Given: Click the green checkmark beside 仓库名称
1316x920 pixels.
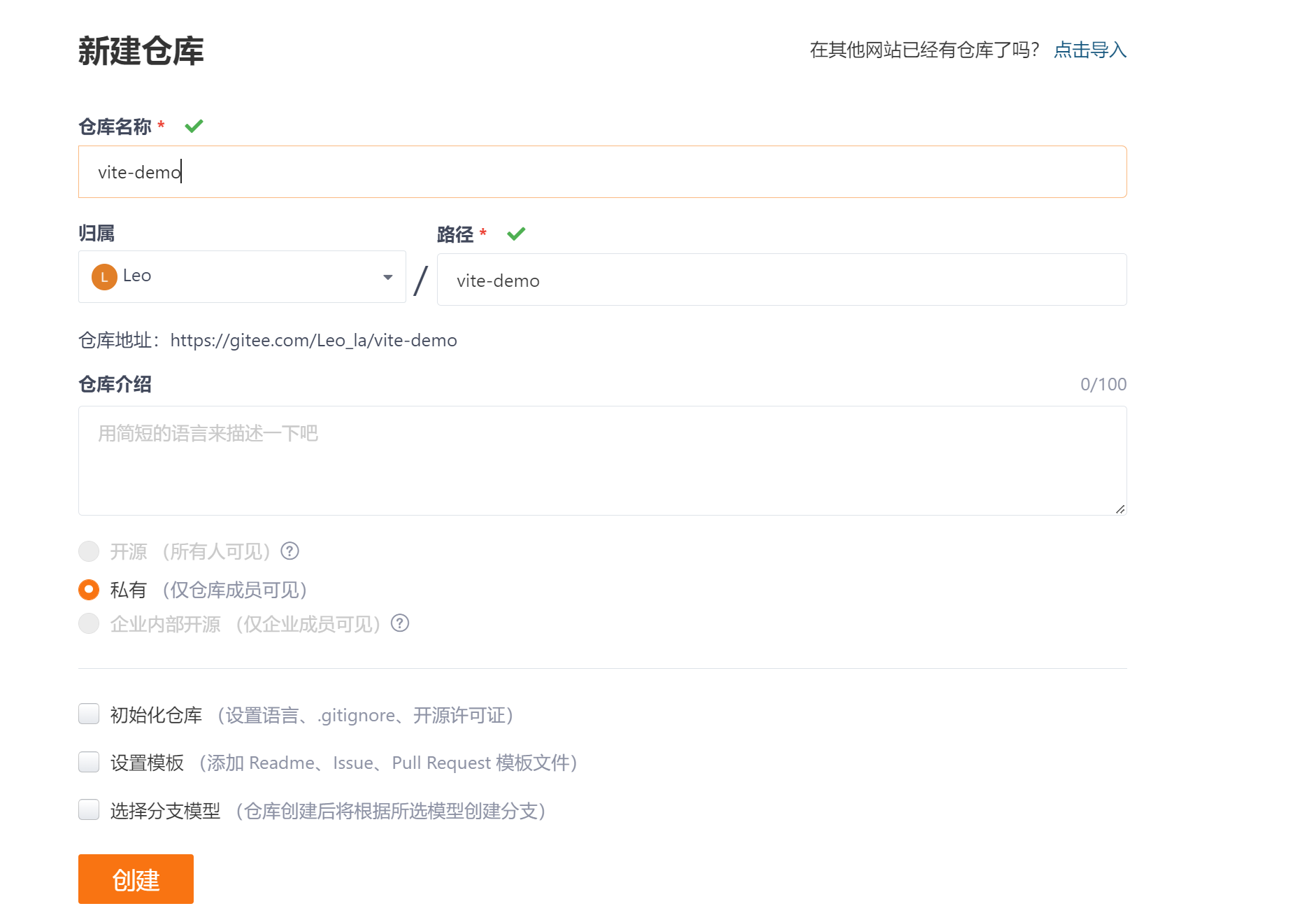Looking at the screenshot, I should click(x=194, y=126).
